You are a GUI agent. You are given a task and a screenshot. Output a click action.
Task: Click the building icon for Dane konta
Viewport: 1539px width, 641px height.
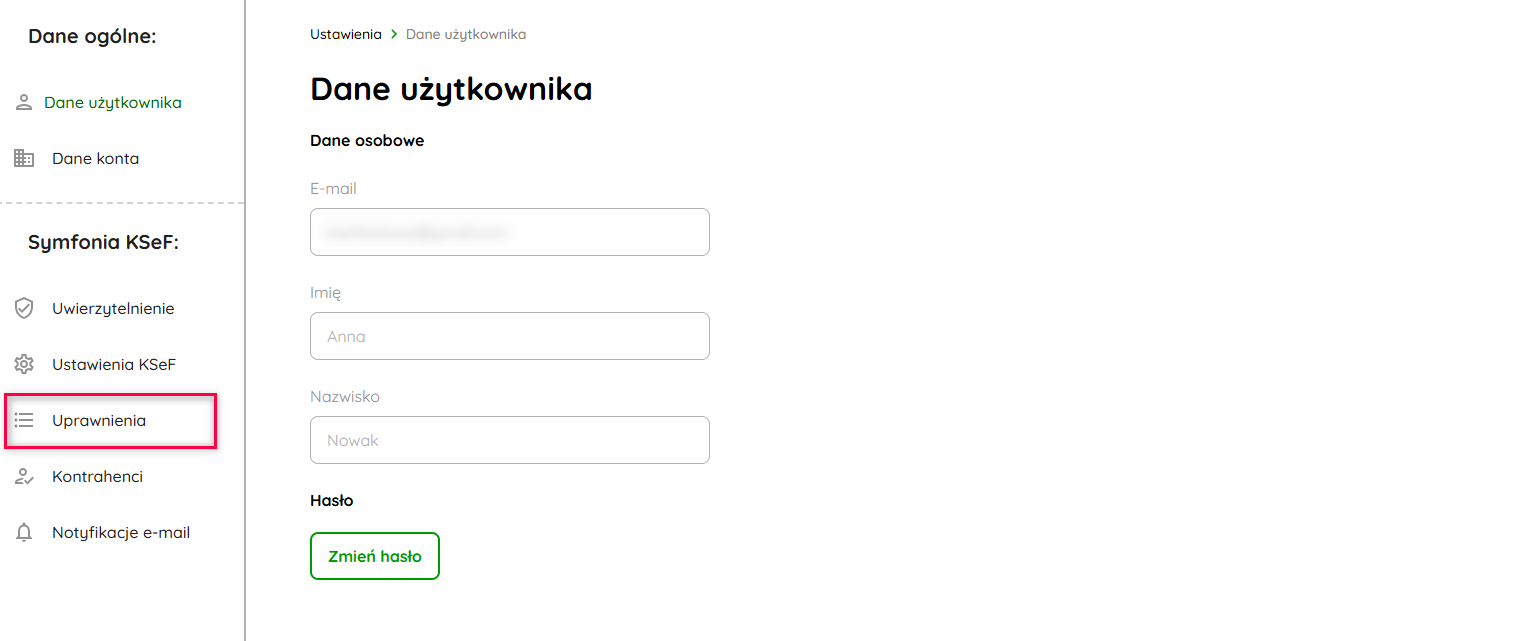(x=24, y=158)
